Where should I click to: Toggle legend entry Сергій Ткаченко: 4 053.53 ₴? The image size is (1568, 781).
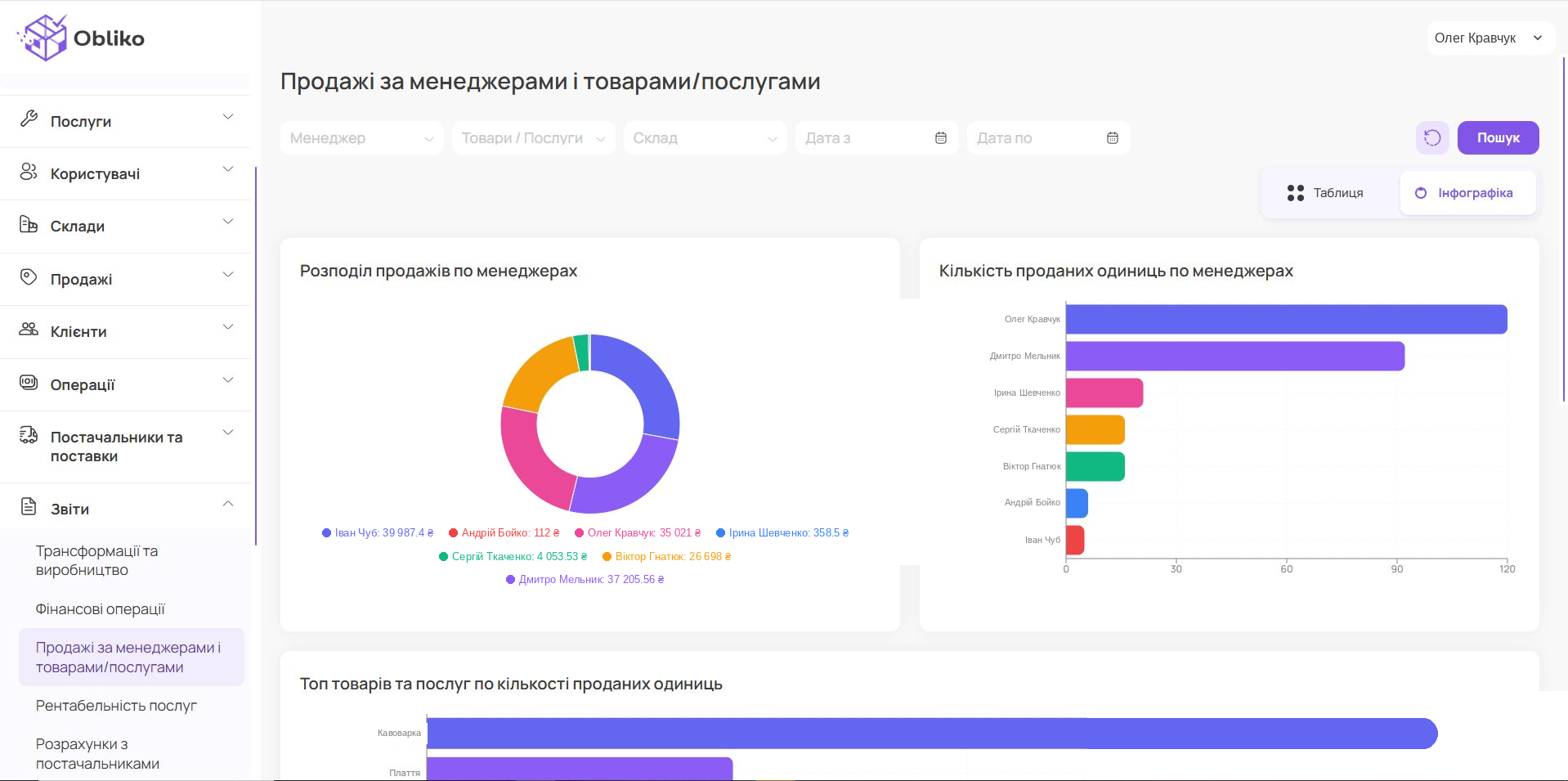click(x=513, y=556)
